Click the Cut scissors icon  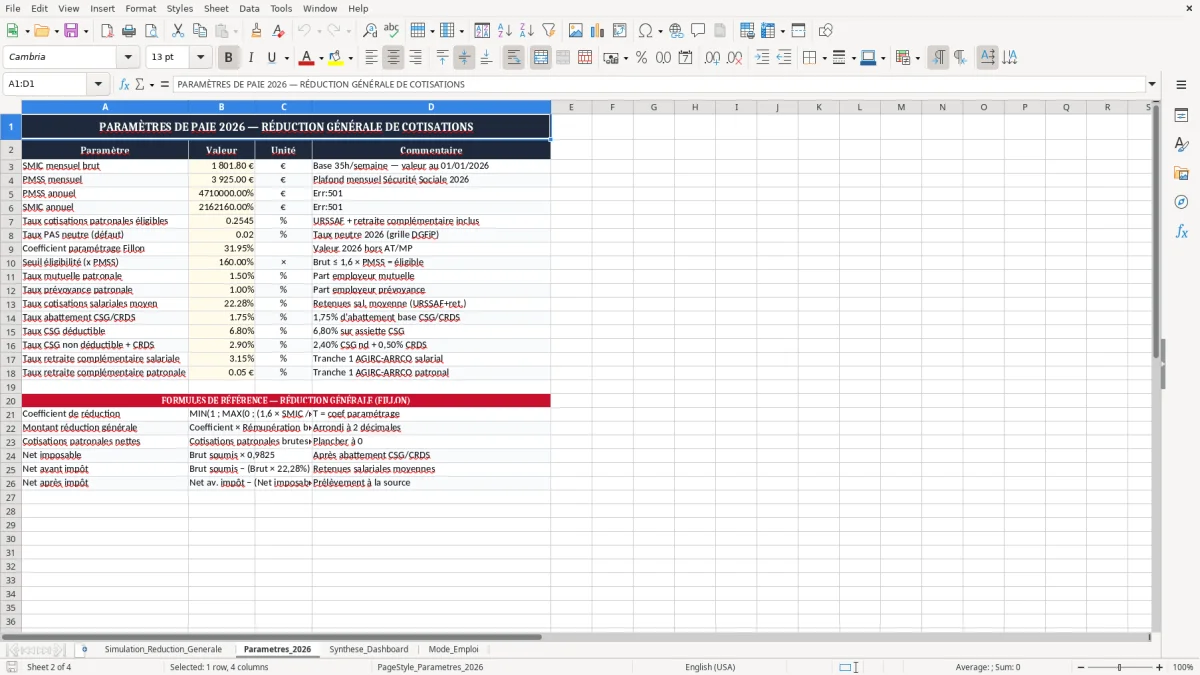click(x=177, y=31)
